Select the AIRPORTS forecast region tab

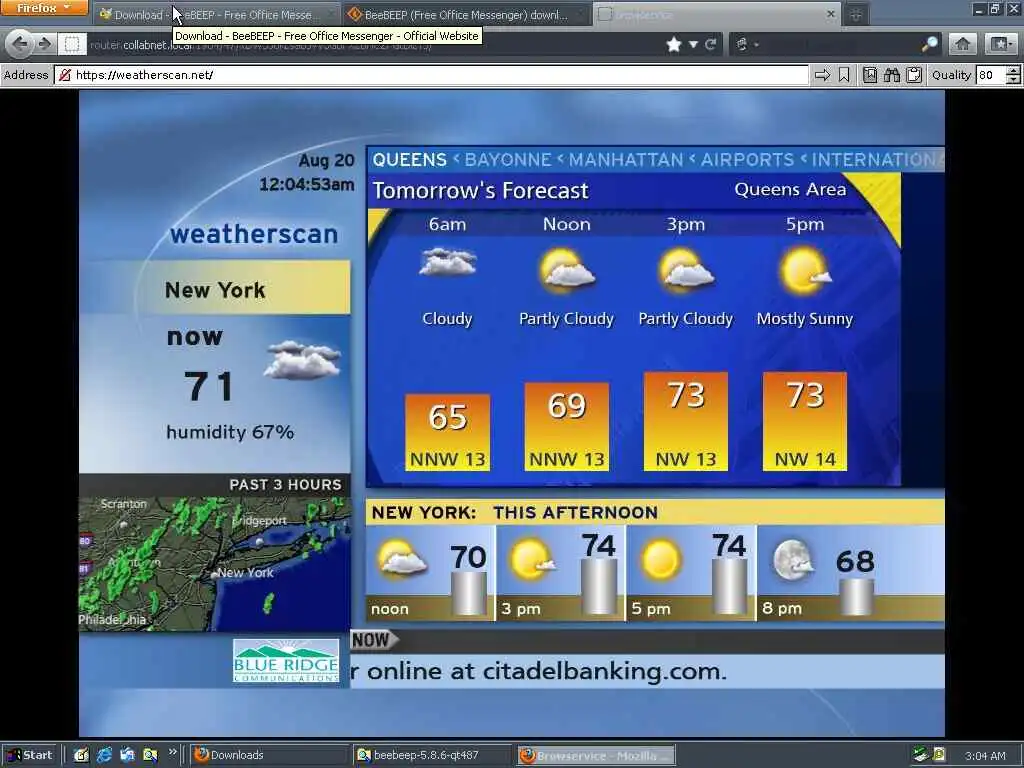747,160
